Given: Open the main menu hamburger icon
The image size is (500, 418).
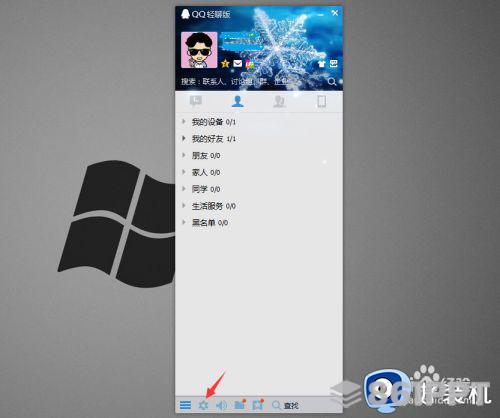Looking at the screenshot, I should click(185, 405).
